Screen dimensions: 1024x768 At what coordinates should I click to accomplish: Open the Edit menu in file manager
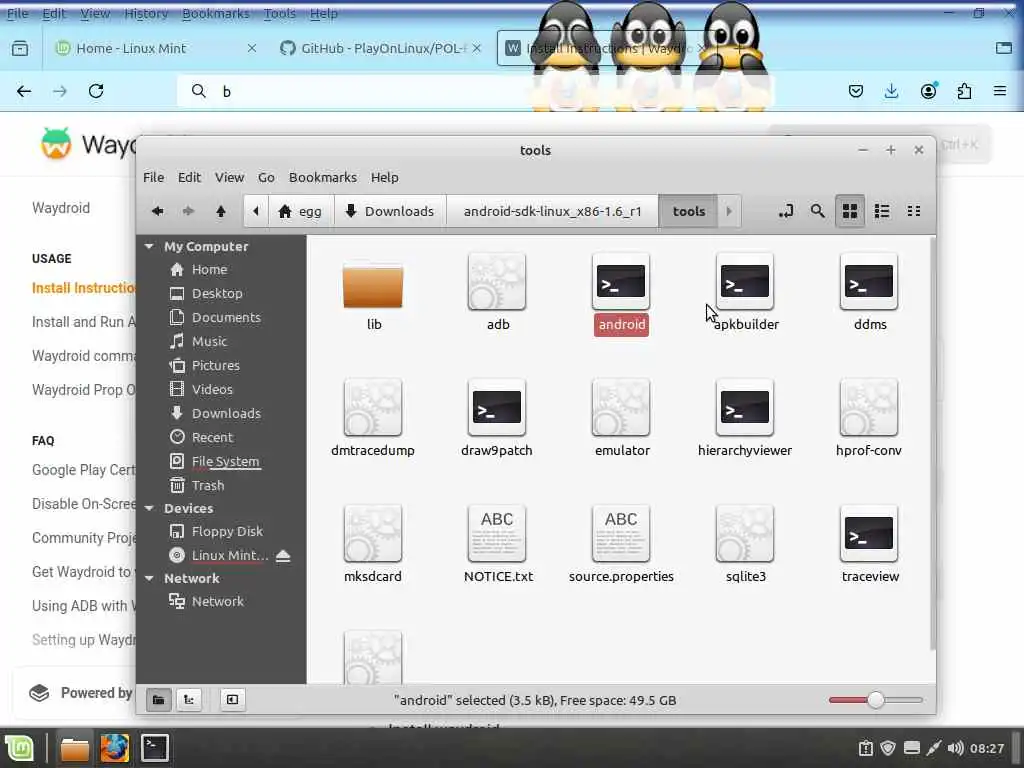tap(189, 177)
